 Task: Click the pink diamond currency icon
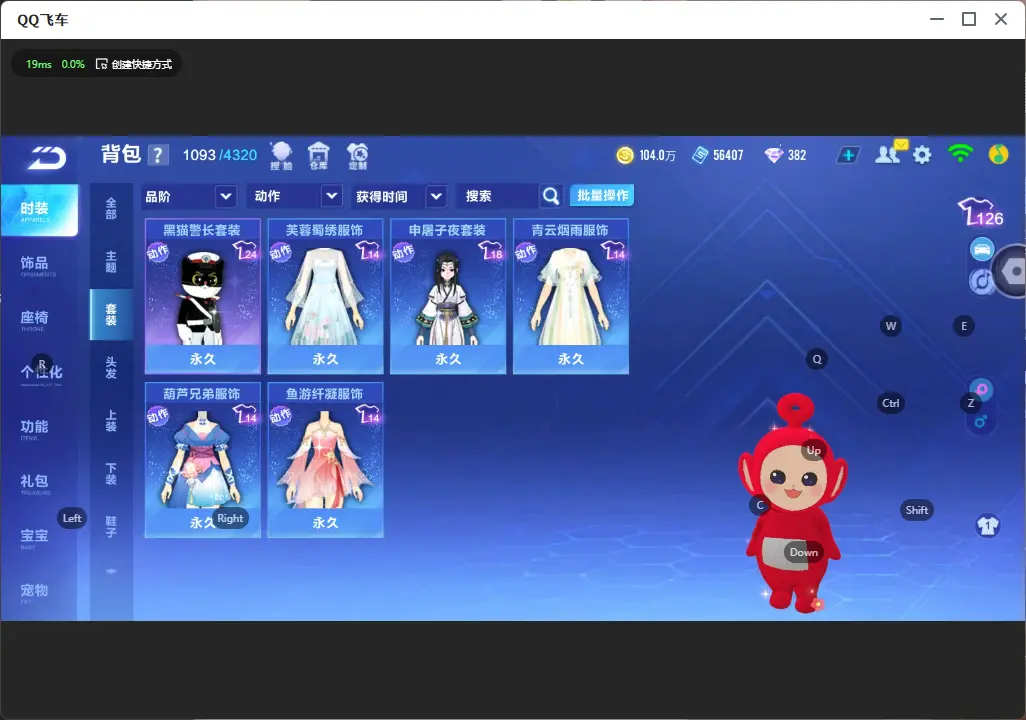coord(773,155)
